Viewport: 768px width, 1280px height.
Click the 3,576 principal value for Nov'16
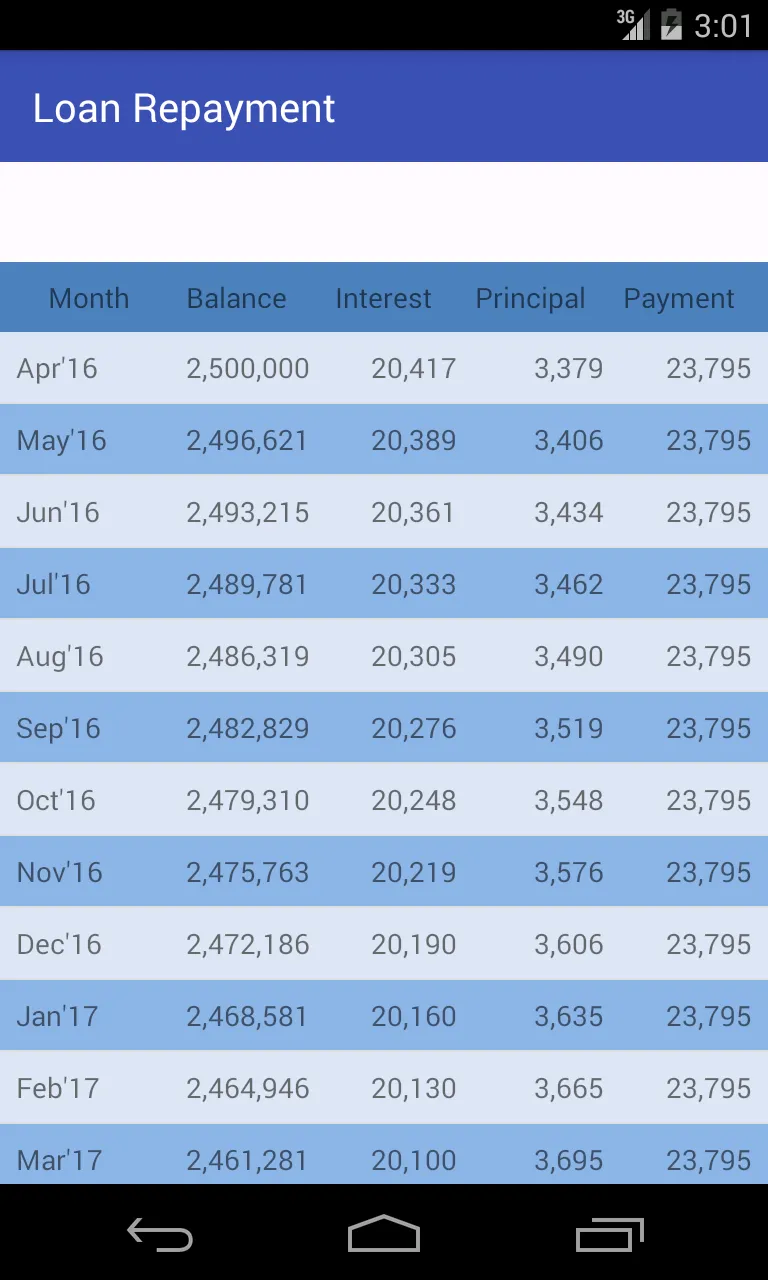[569, 873]
